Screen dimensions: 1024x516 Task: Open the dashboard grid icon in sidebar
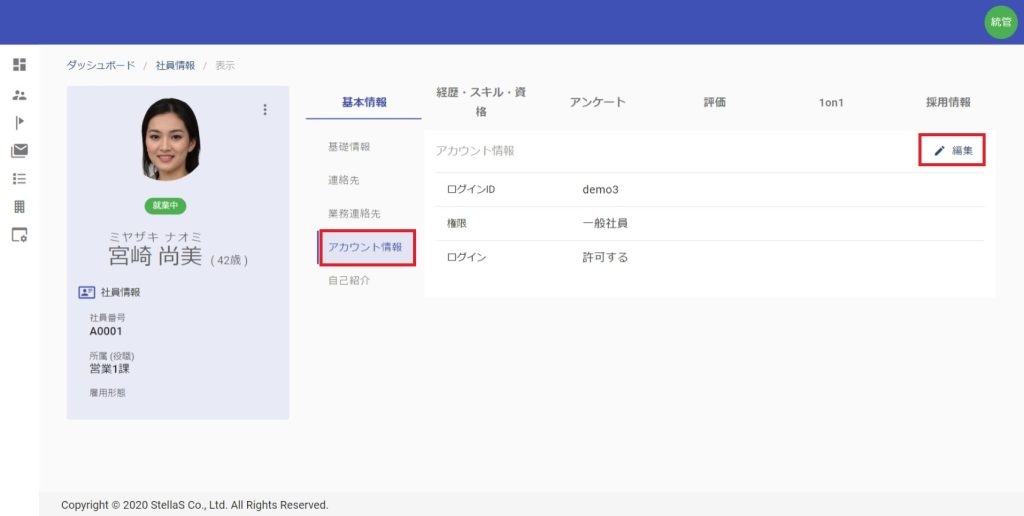(x=19, y=65)
